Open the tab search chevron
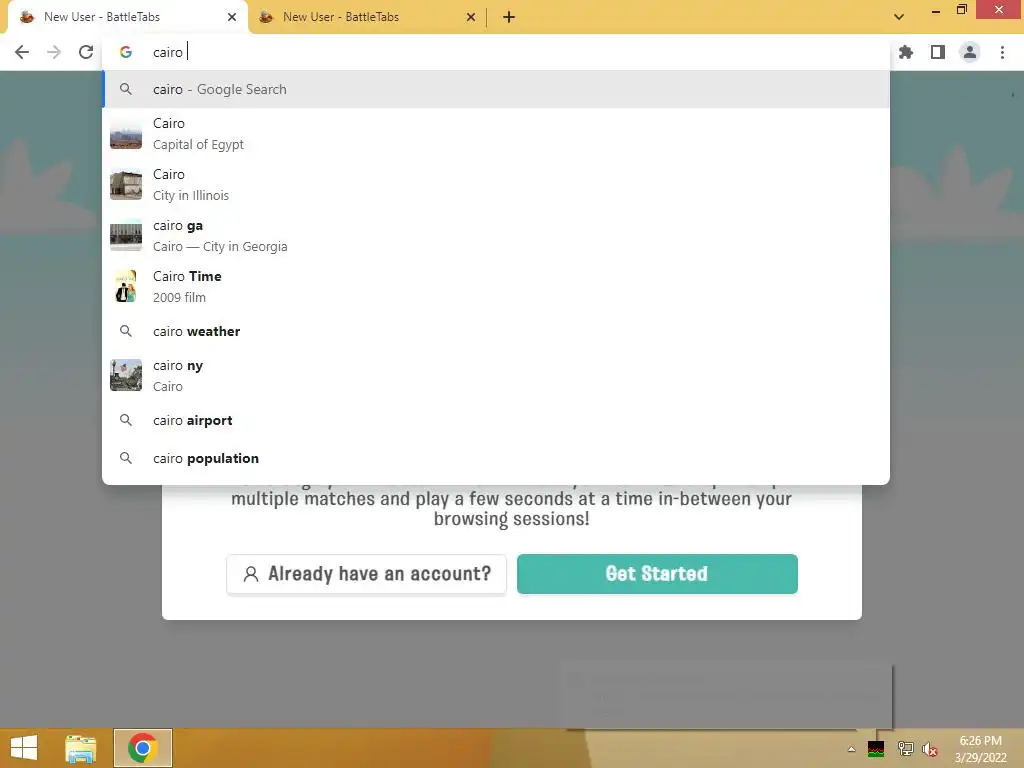The height and width of the screenshot is (768, 1024). [x=899, y=17]
